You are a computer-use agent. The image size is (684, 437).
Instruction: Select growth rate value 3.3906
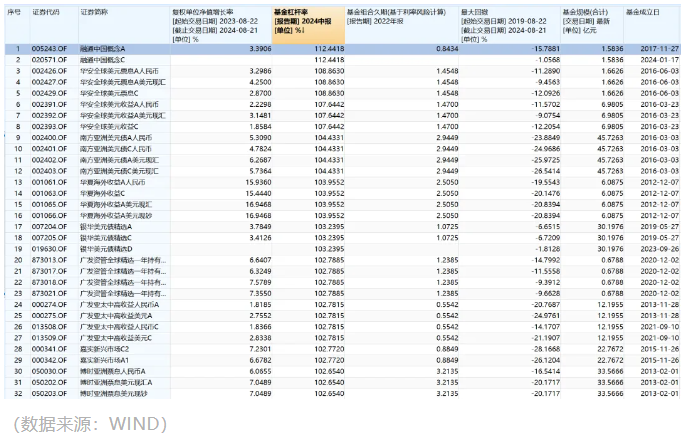coord(260,49)
